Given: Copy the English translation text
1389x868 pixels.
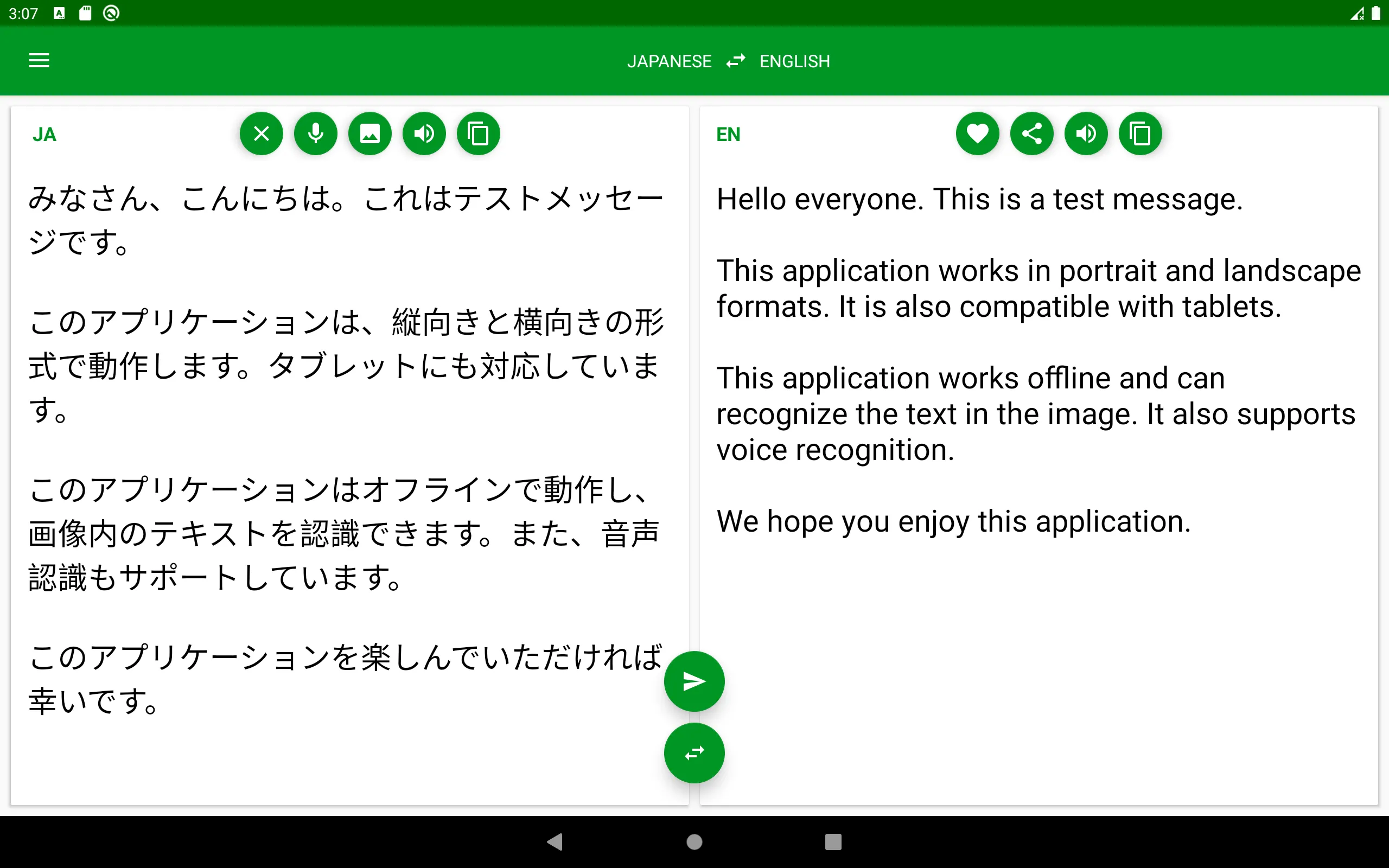Looking at the screenshot, I should 1140,134.
